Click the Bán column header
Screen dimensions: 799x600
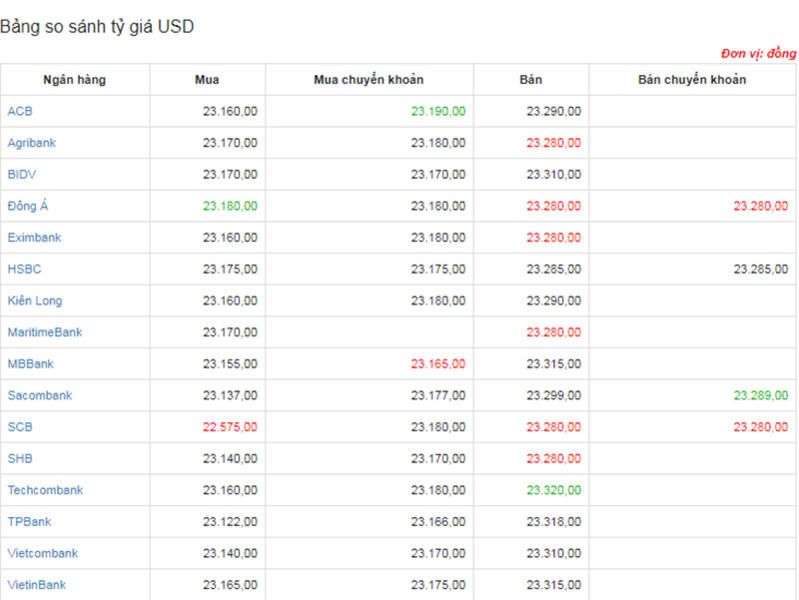point(531,80)
